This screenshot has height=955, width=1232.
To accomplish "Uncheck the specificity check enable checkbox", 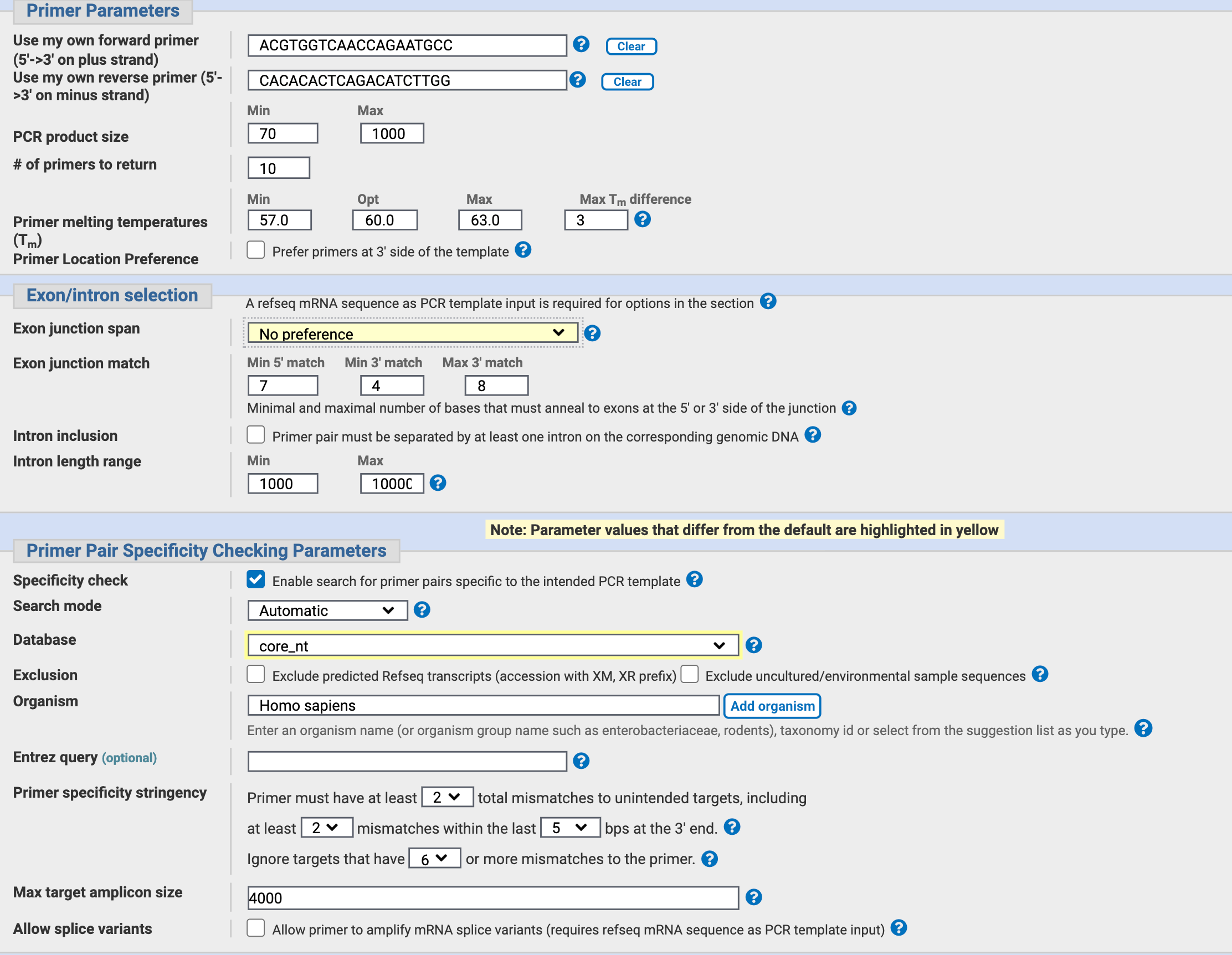I will [255, 579].
